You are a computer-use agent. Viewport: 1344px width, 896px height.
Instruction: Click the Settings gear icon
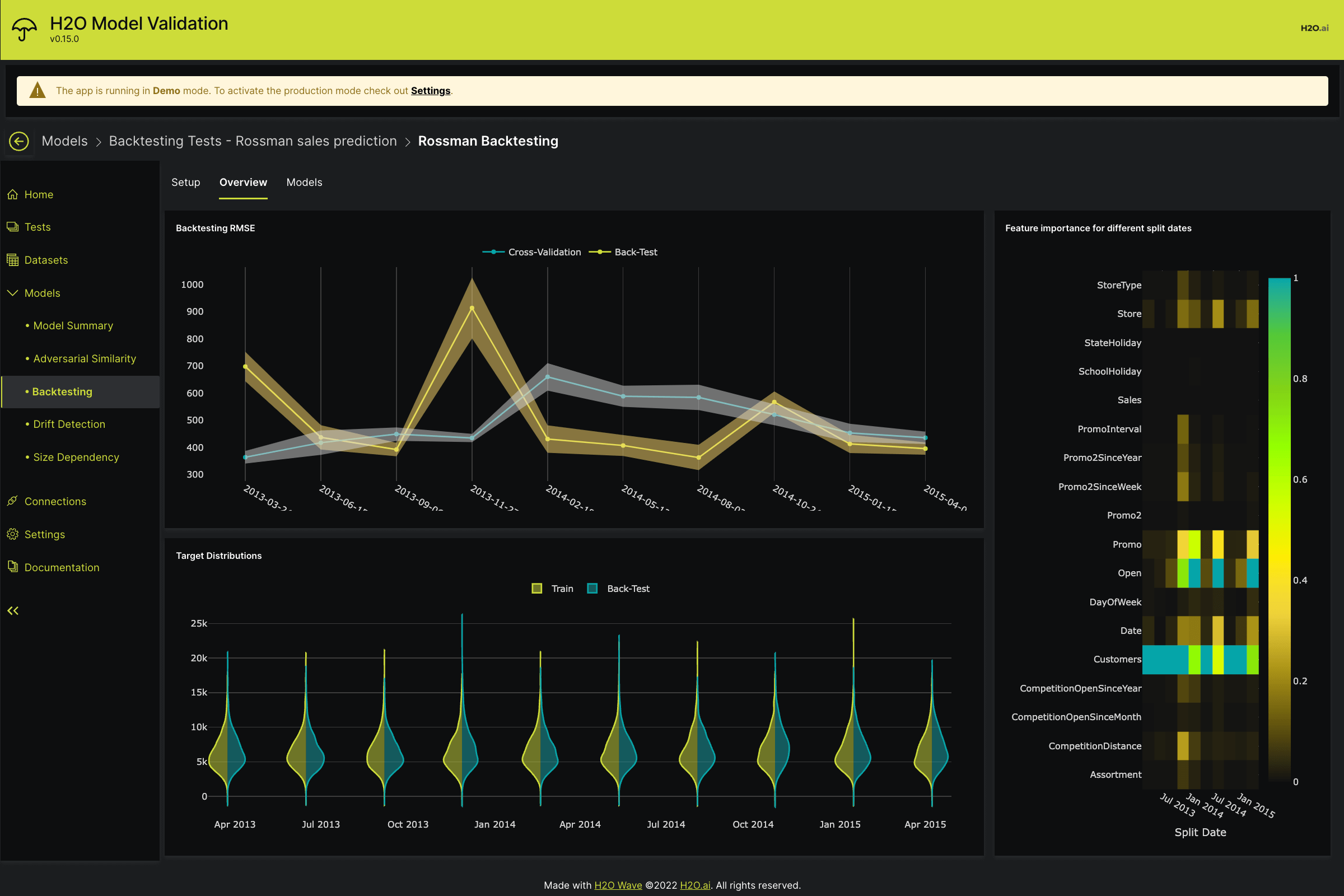tap(12, 534)
